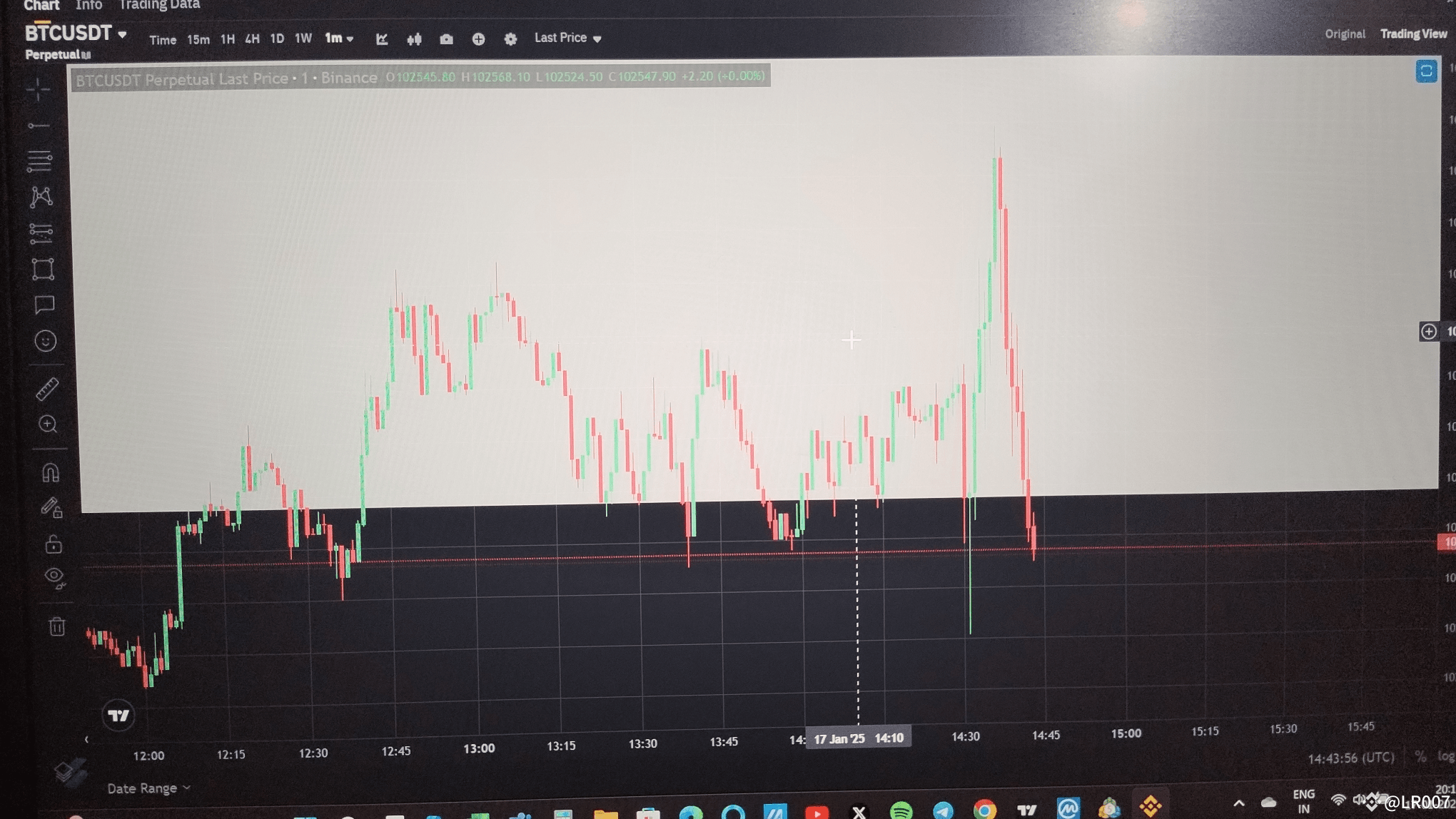Select the Original chart view
Viewport: 1456px width, 819px height.
click(x=1345, y=34)
